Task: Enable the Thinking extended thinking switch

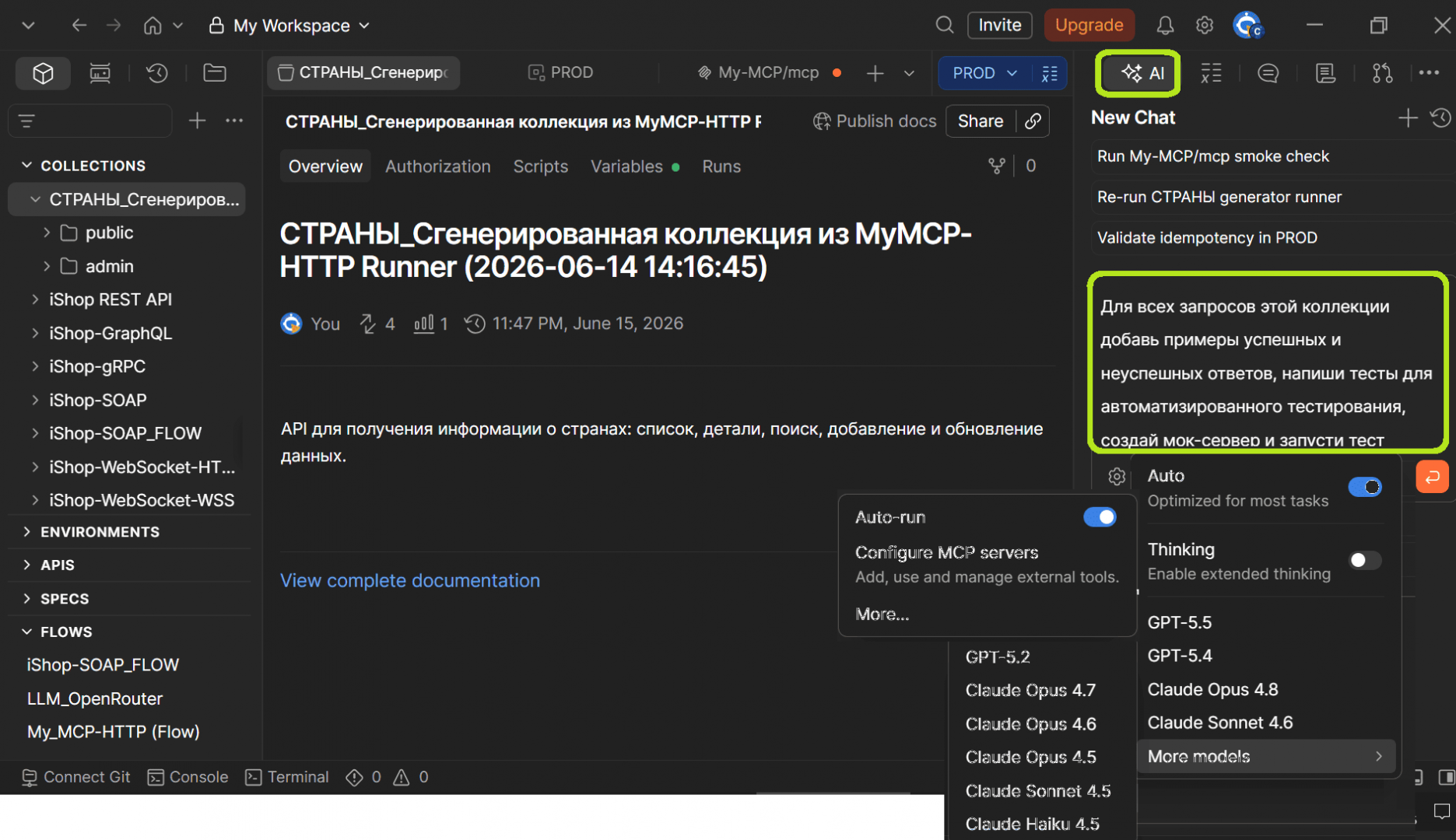Action: (1364, 560)
